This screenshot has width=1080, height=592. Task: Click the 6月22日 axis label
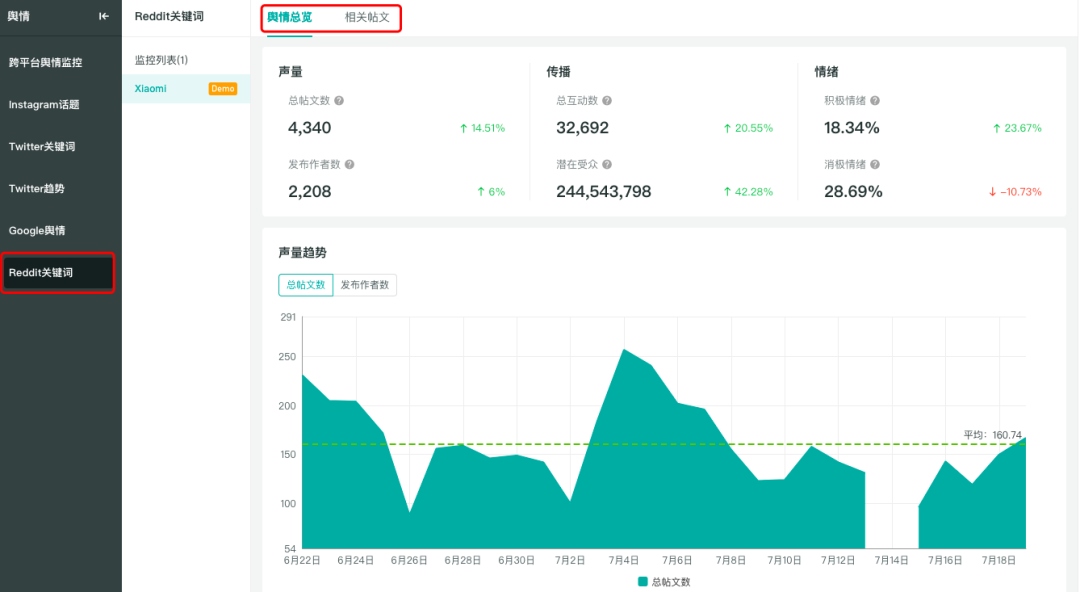[302, 560]
